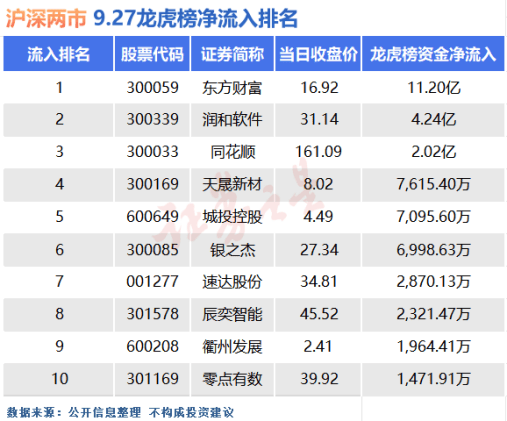The image size is (507, 421).
Task: Select stock code 301578
Action: click(153, 314)
